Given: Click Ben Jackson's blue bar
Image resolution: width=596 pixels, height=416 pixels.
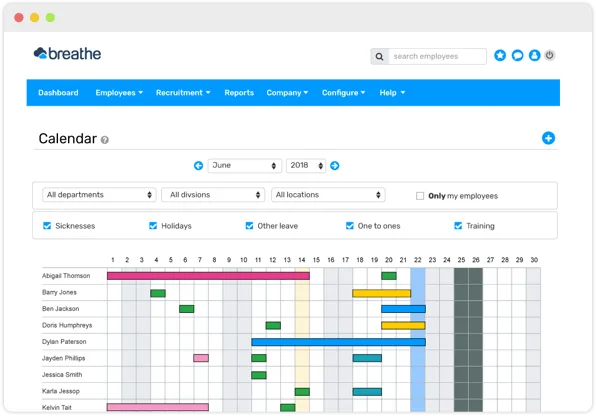Looking at the screenshot, I should 403,309.
